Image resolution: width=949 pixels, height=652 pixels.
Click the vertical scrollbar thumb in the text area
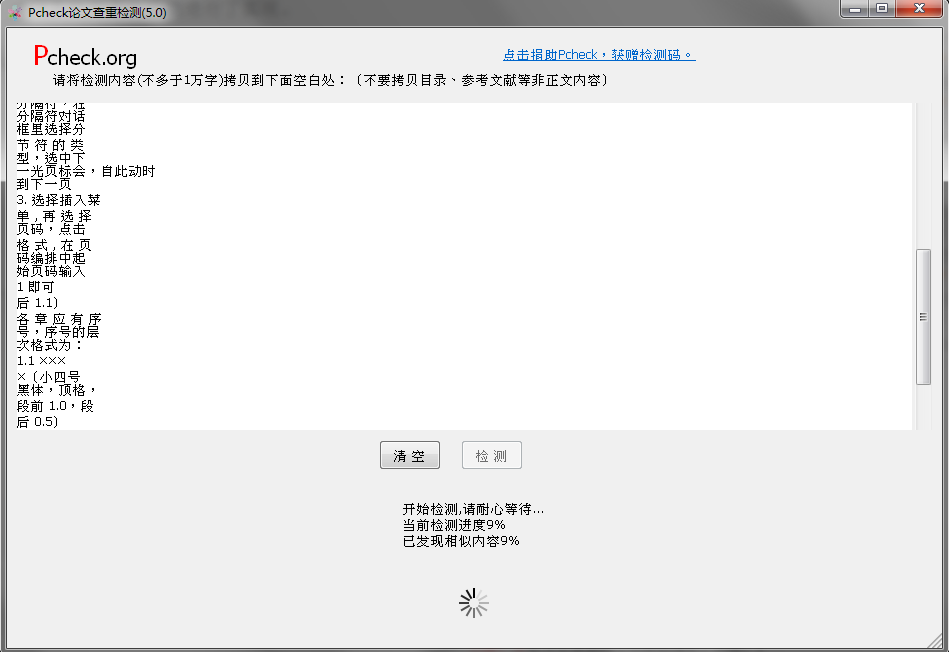(x=923, y=317)
